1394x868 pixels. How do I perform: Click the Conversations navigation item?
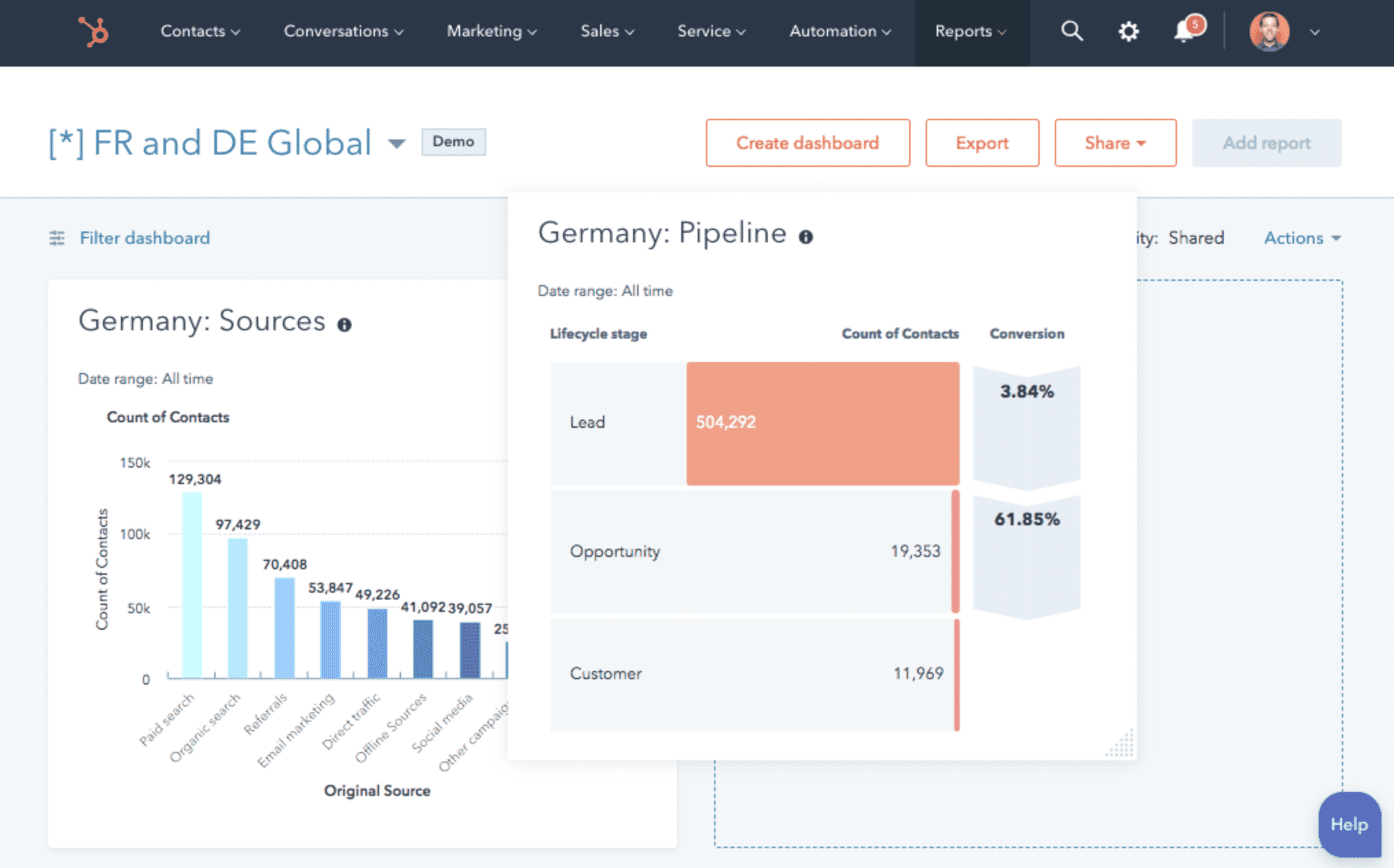pyautogui.click(x=340, y=29)
